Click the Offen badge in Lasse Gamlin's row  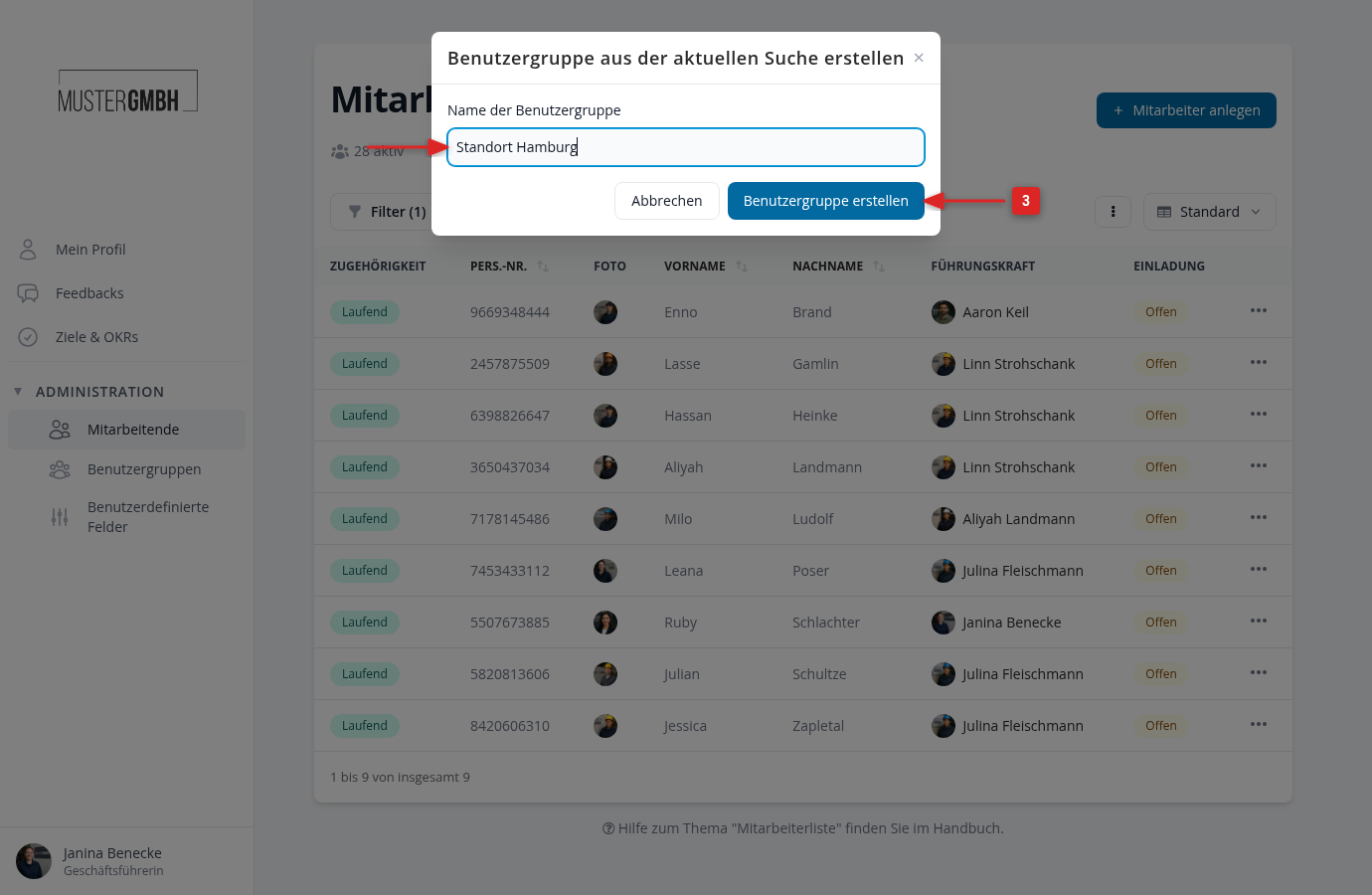pyautogui.click(x=1161, y=364)
